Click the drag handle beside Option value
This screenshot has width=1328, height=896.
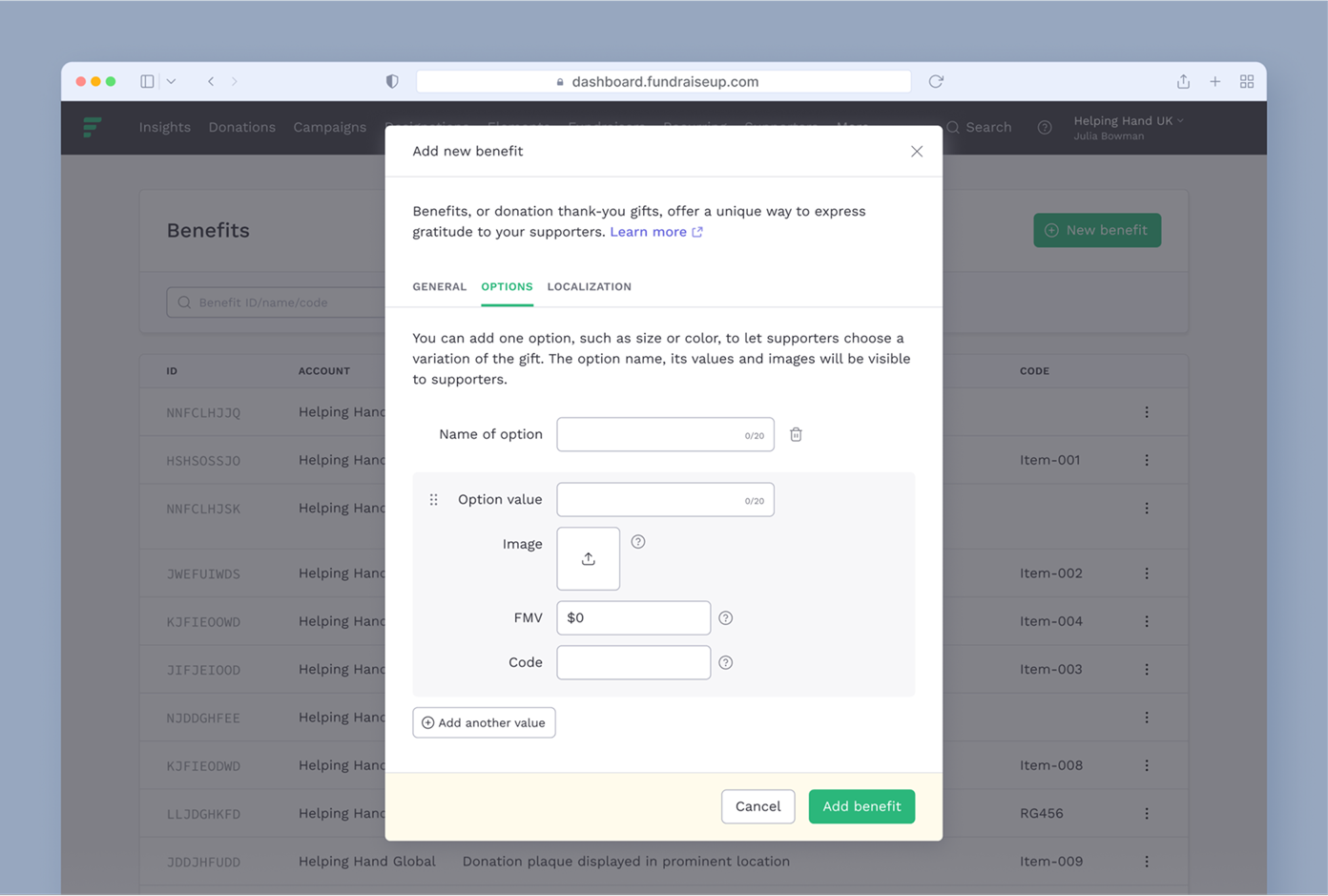[x=434, y=499]
